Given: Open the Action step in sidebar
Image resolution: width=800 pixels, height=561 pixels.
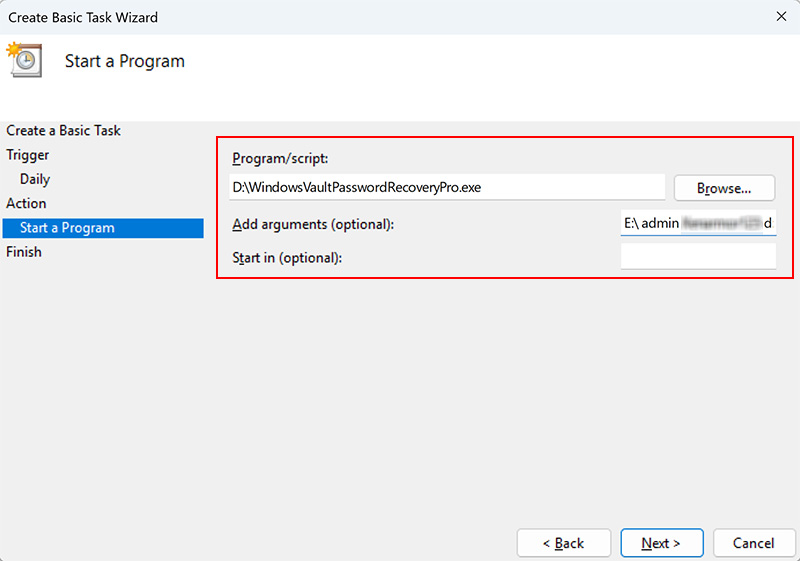Looking at the screenshot, I should [x=26, y=203].
